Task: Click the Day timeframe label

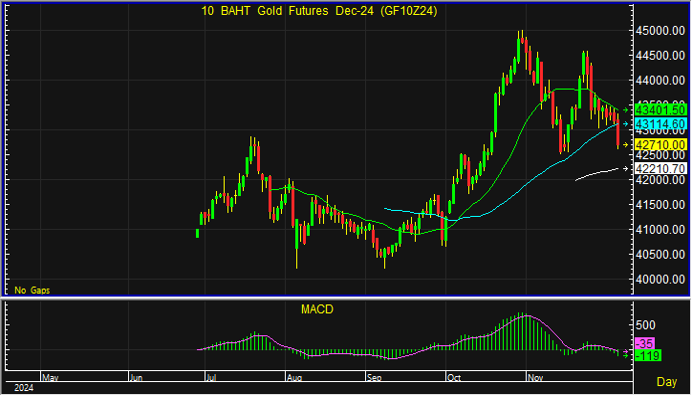Action: pyautogui.click(x=666, y=381)
